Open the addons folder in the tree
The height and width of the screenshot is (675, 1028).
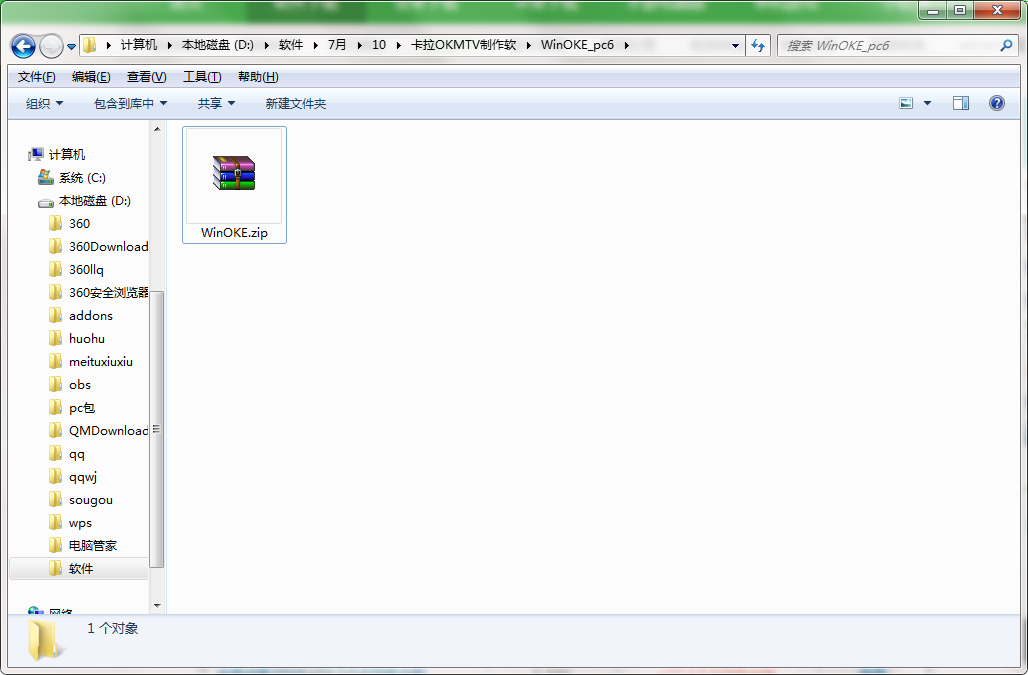[x=90, y=315]
